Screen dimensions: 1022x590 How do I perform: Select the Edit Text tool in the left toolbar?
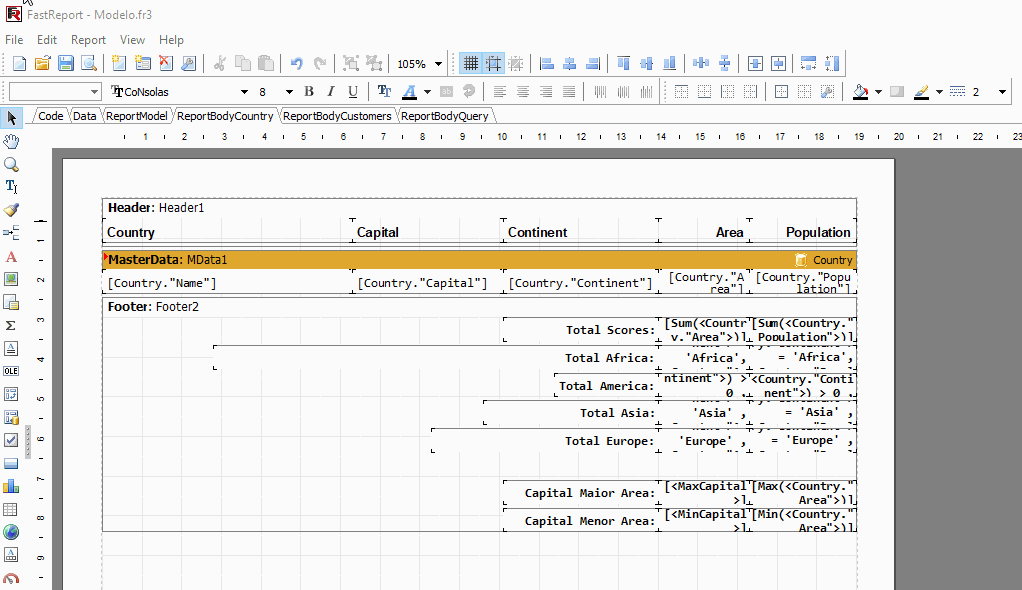(11, 187)
